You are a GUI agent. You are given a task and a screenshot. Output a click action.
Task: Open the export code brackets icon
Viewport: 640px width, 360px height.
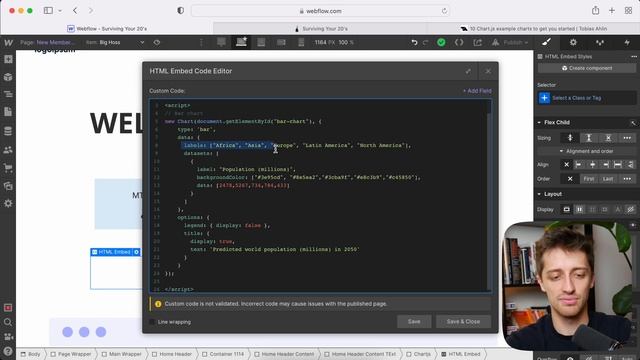(x=459, y=42)
